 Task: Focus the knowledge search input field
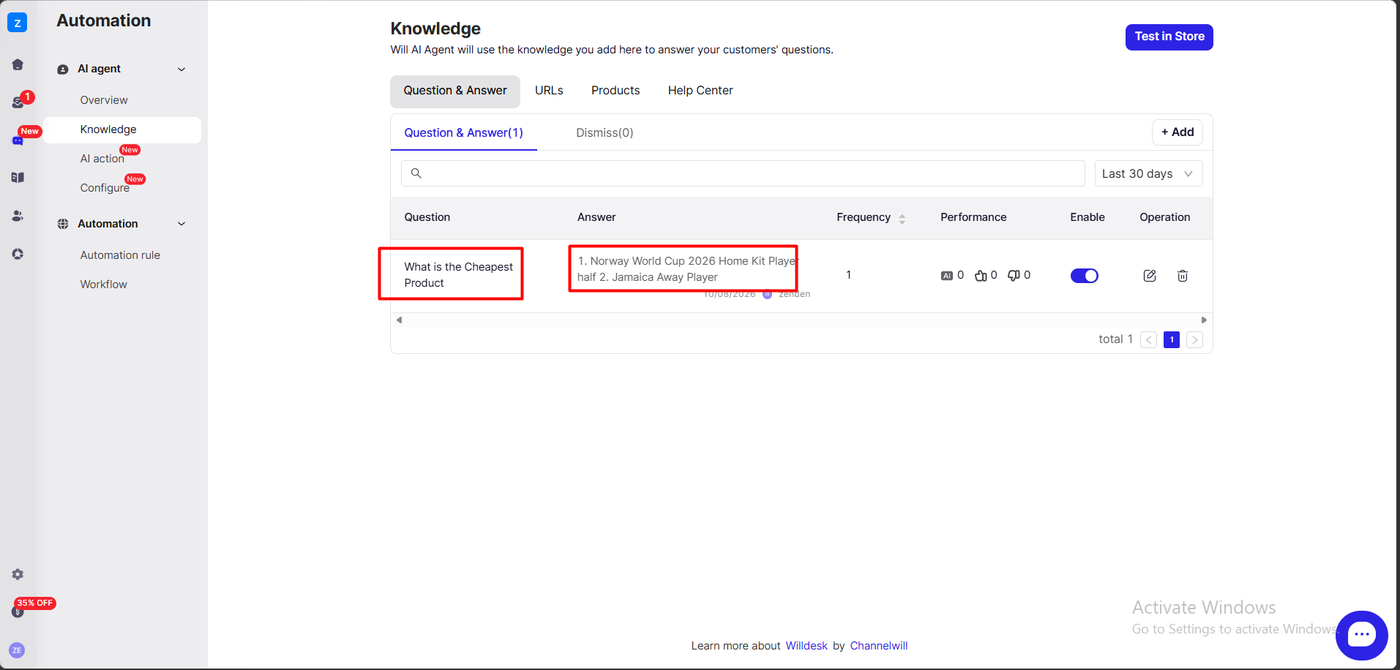(743, 173)
